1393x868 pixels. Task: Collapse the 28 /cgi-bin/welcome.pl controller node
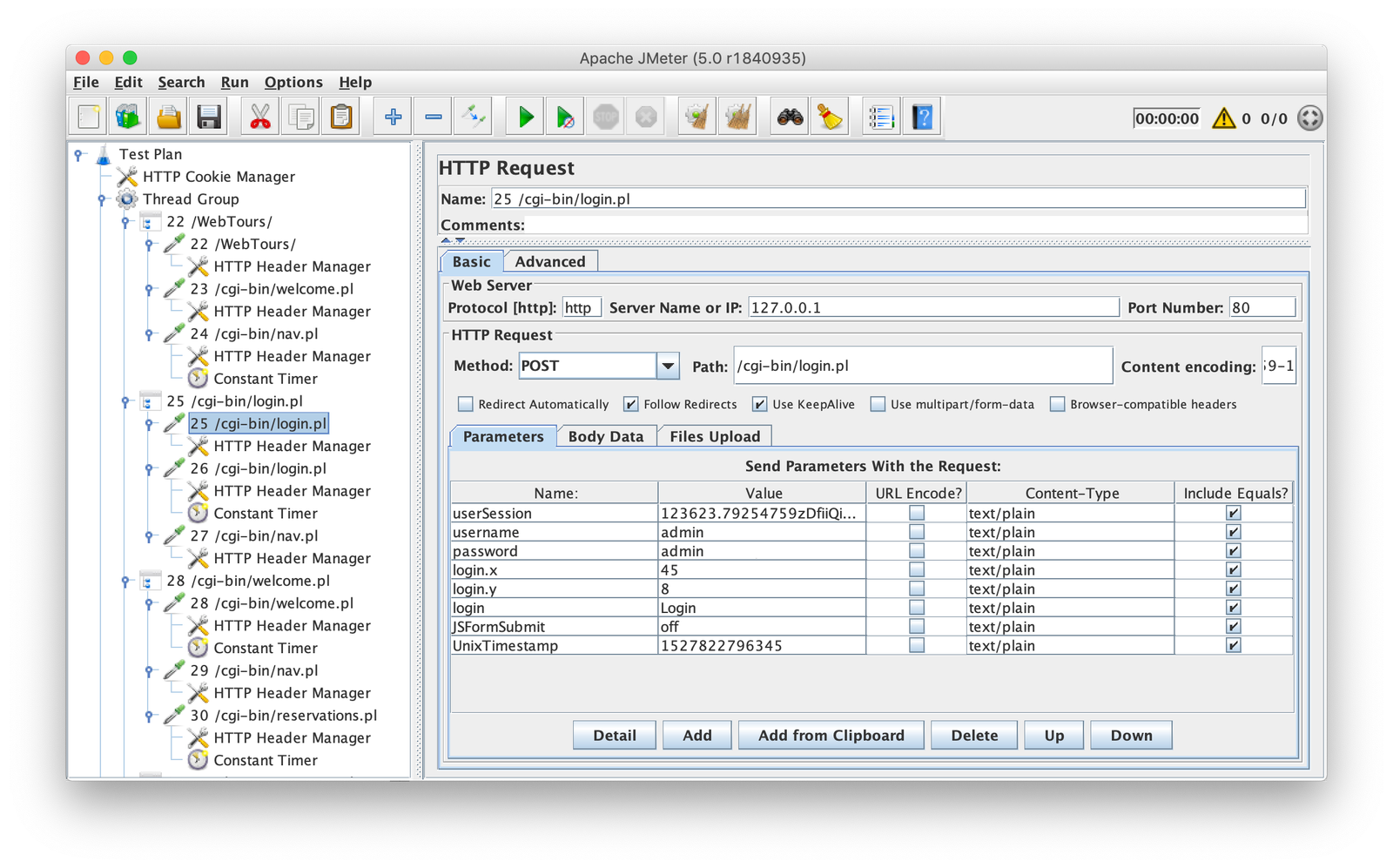tap(125, 581)
